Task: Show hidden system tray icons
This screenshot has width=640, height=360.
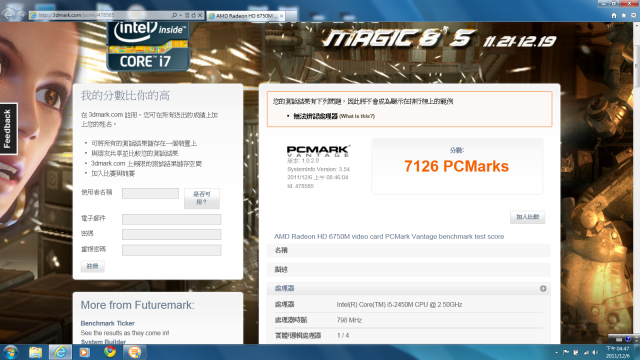Action: [x=556, y=352]
